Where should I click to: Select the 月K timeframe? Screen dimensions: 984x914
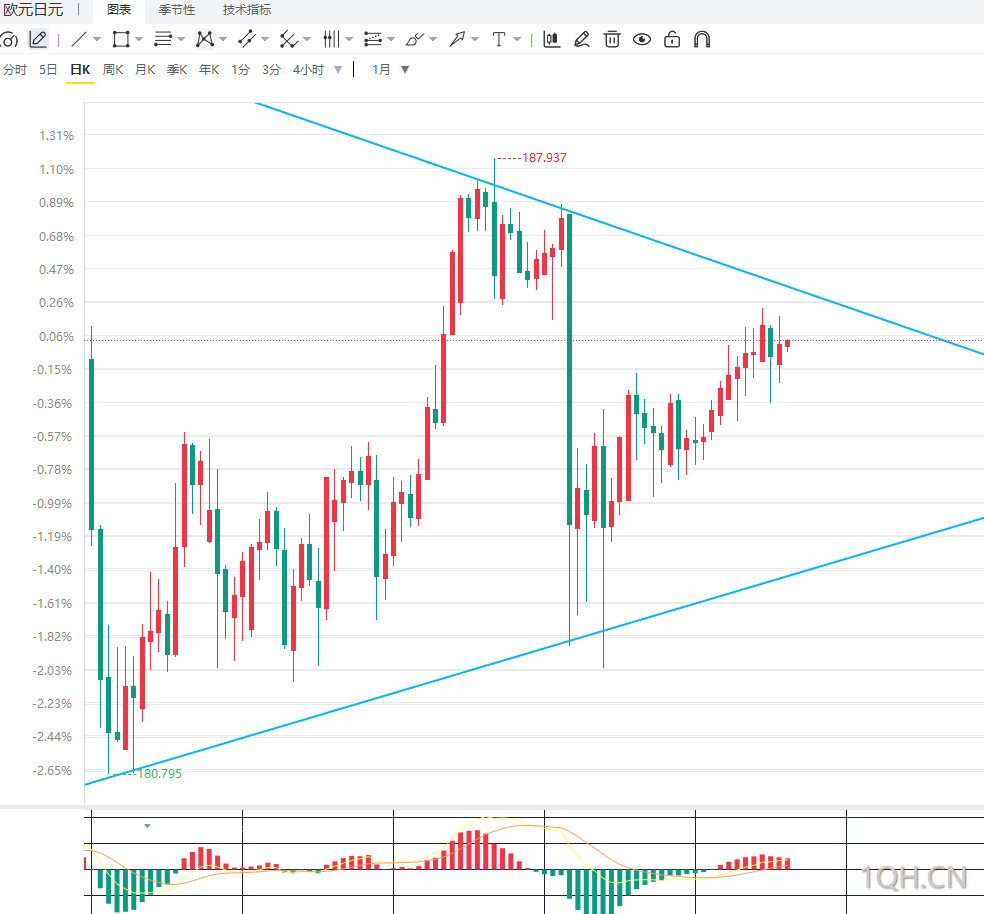(x=145, y=70)
